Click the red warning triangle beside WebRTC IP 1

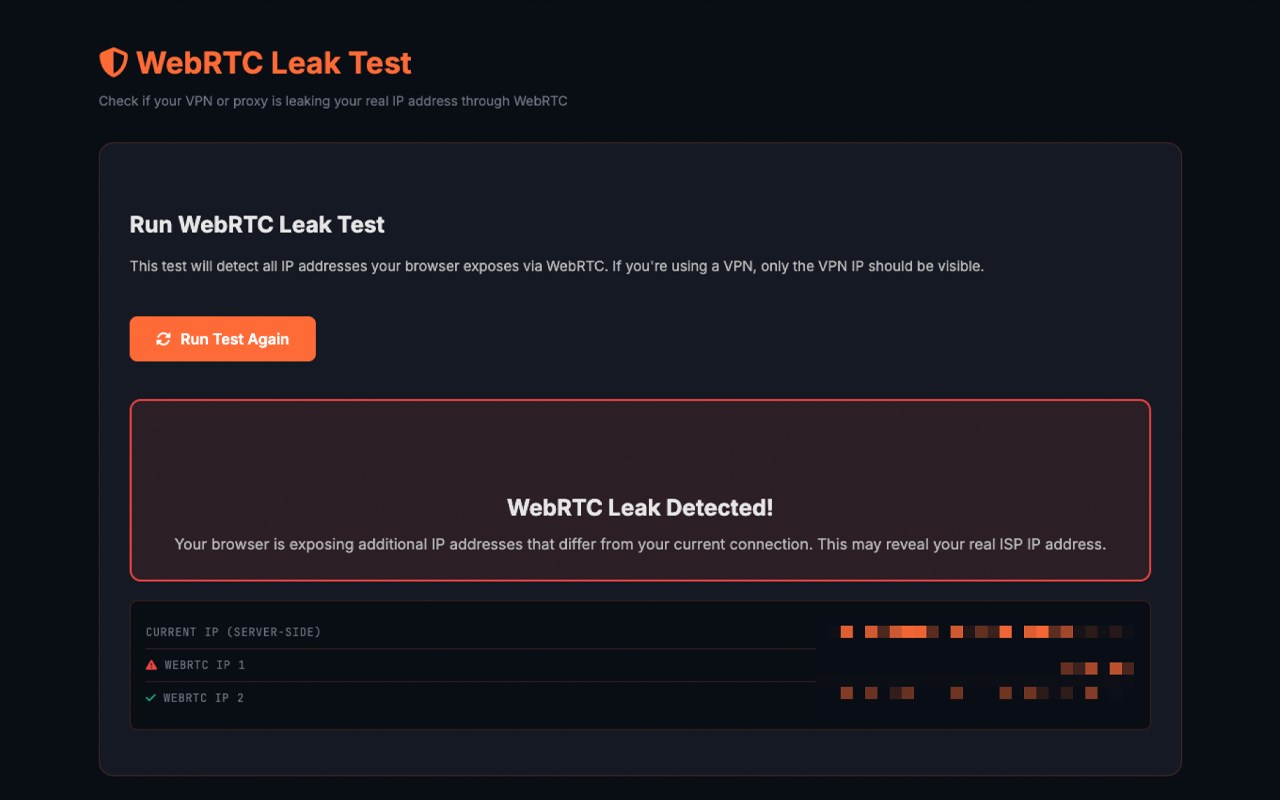152,665
